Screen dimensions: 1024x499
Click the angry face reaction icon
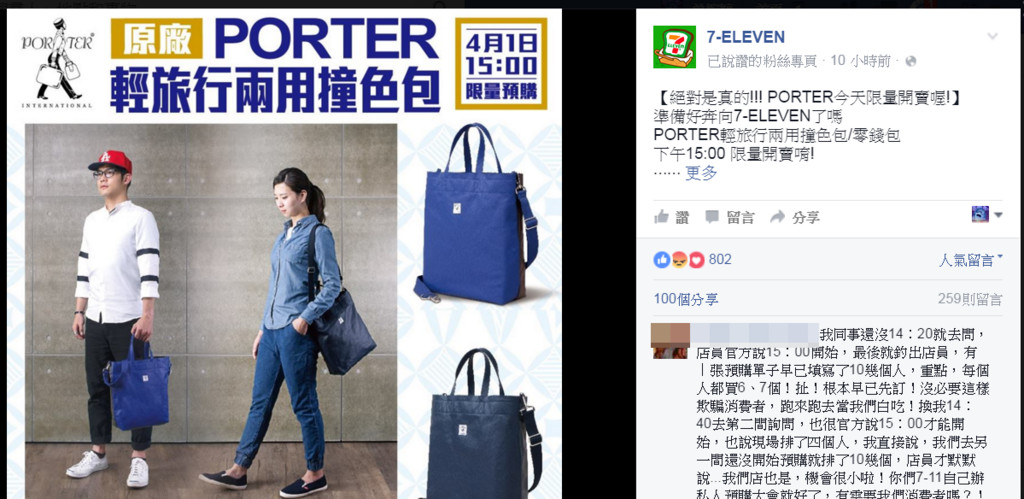point(679,260)
